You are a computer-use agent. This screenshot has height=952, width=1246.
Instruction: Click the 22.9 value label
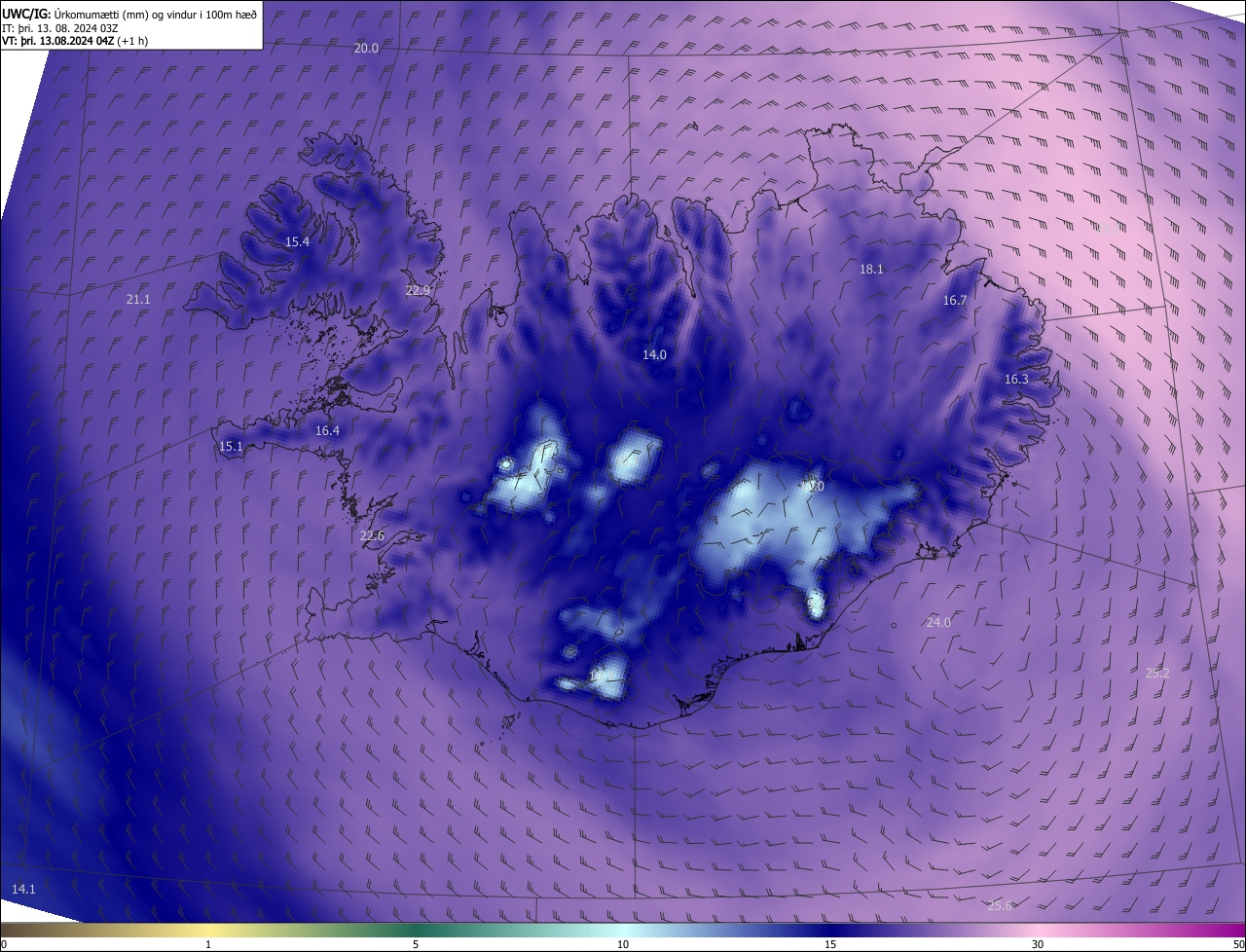coord(418,290)
